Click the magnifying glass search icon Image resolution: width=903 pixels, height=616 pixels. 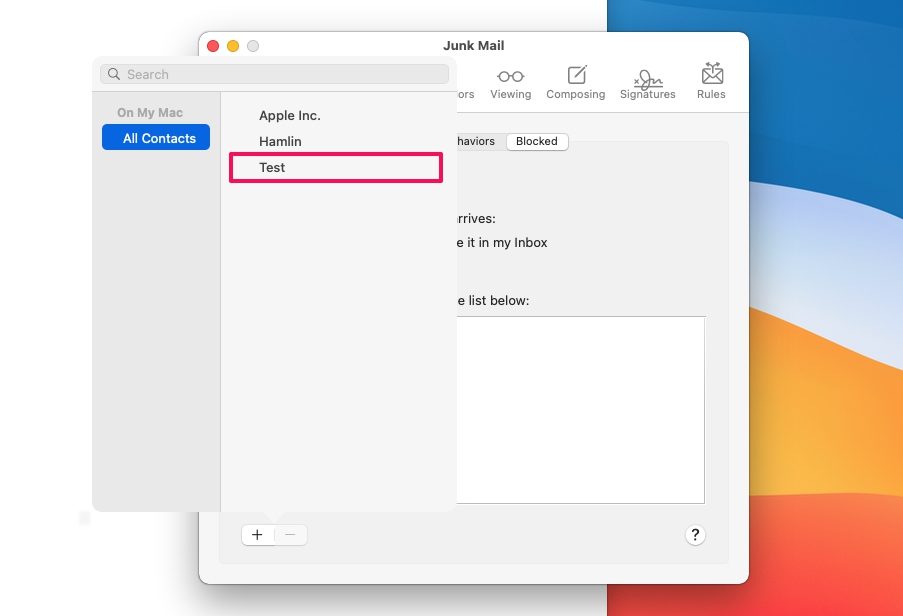[113, 75]
